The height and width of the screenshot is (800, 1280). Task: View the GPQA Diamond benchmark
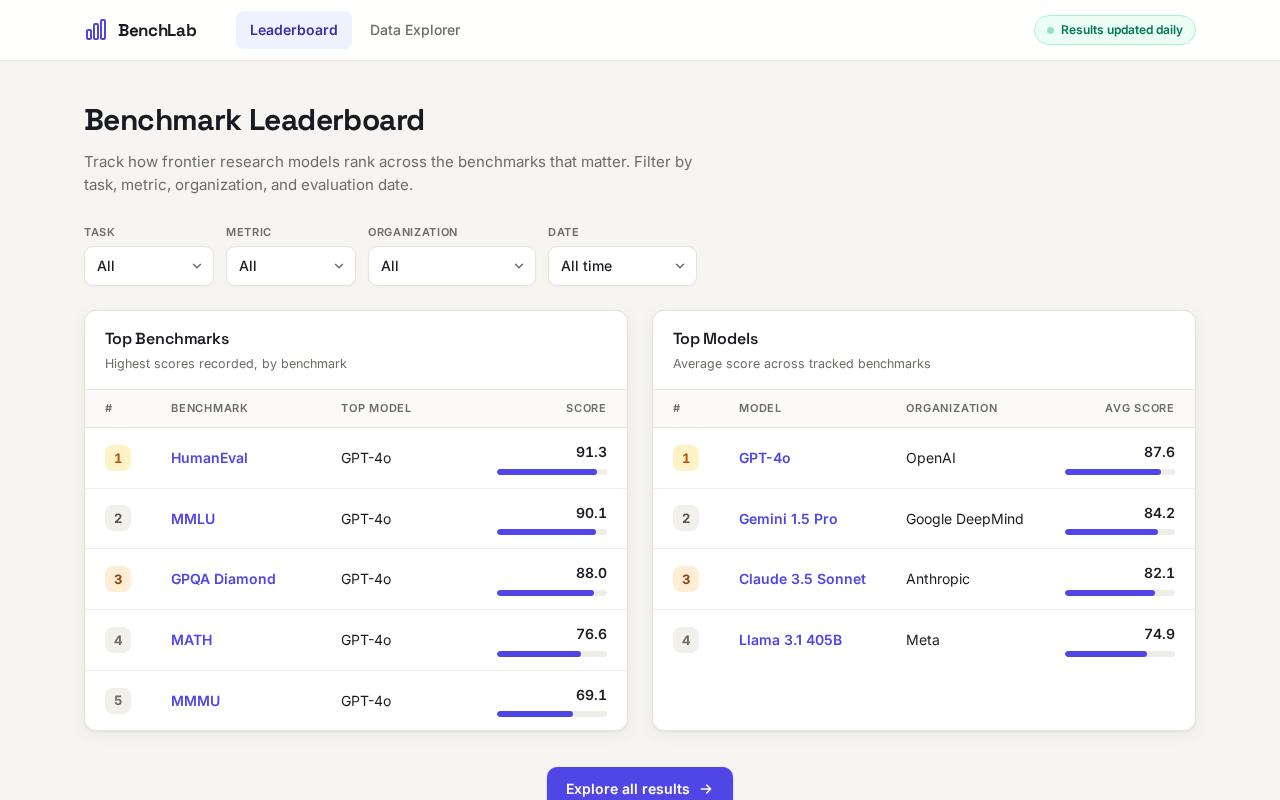coord(223,579)
